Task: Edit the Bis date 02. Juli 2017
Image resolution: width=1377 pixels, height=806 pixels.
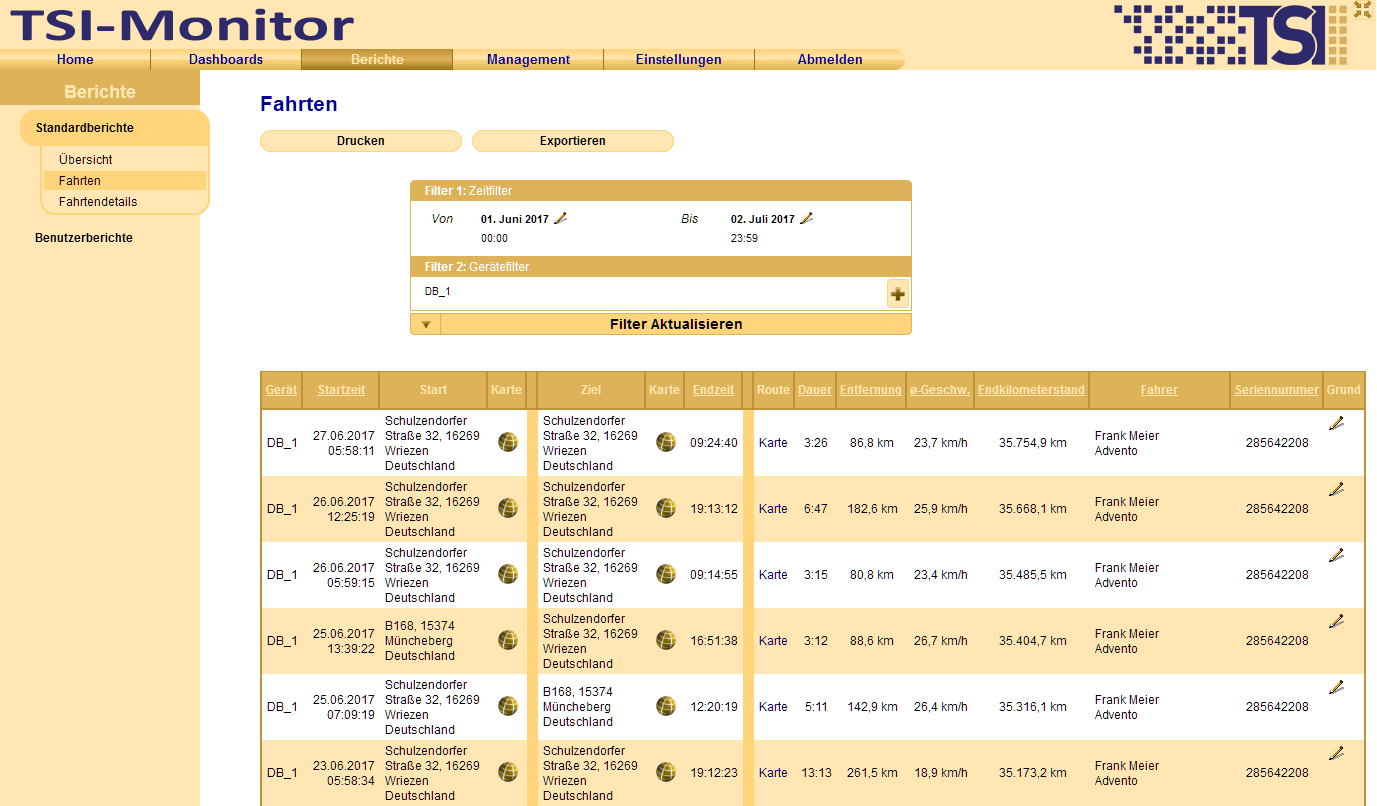Action: tap(807, 218)
